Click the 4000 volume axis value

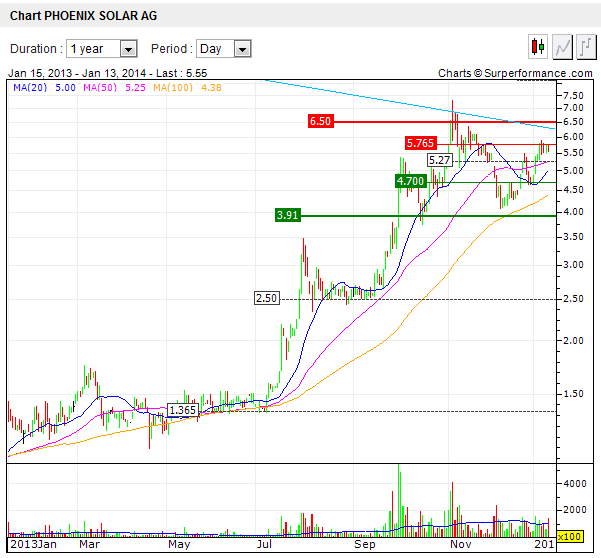[575, 484]
